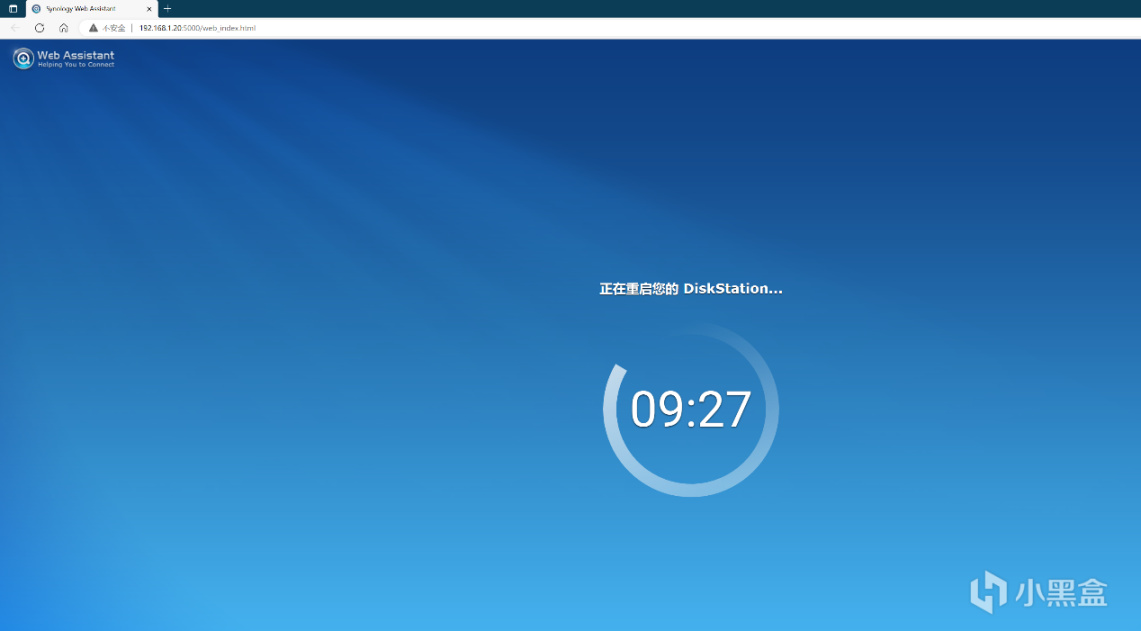
Task: Click the restarting DiskStation message text
Action: coord(691,288)
